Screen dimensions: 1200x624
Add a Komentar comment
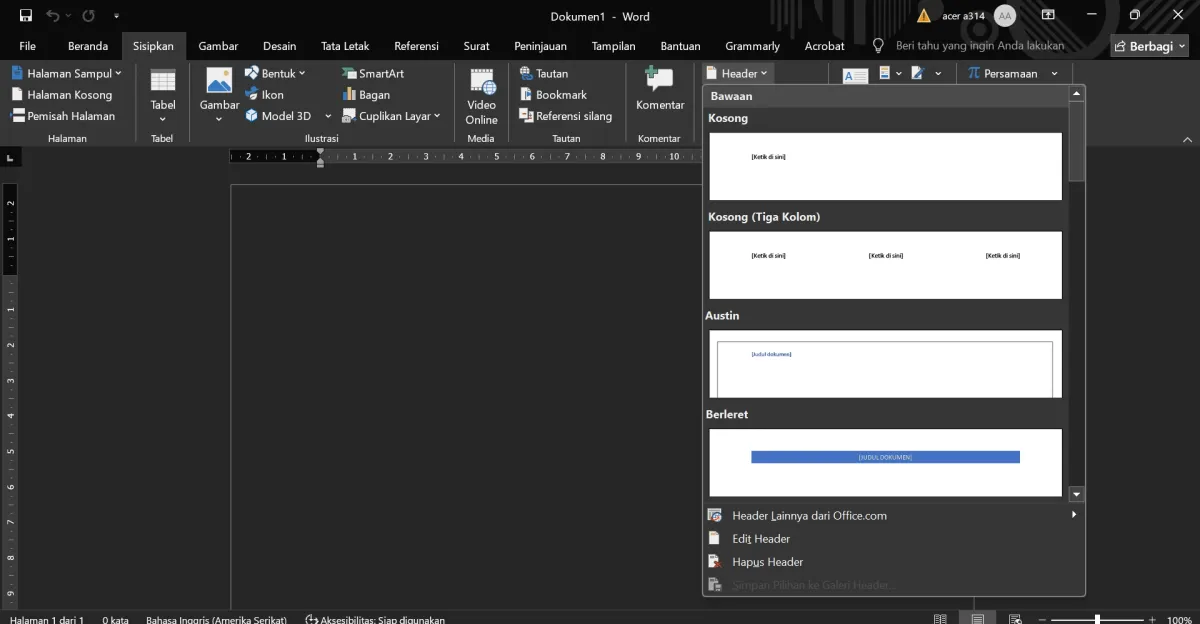pos(660,90)
